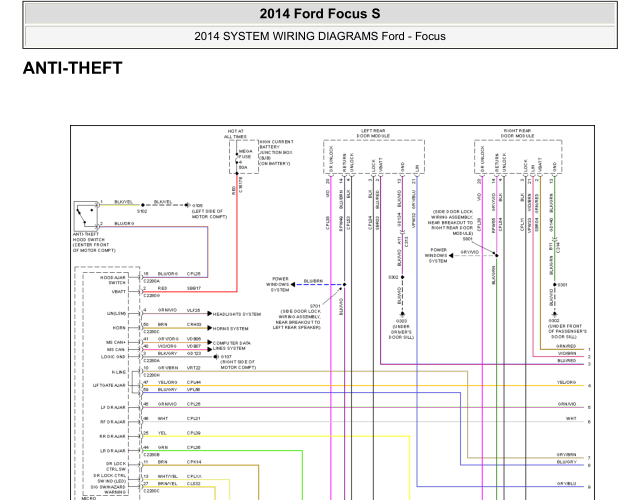Click the '2014 Ford Focus S' title
Image resolution: width=630 pixels, height=500 pixels.
pyautogui.click(x=320, y=14)
